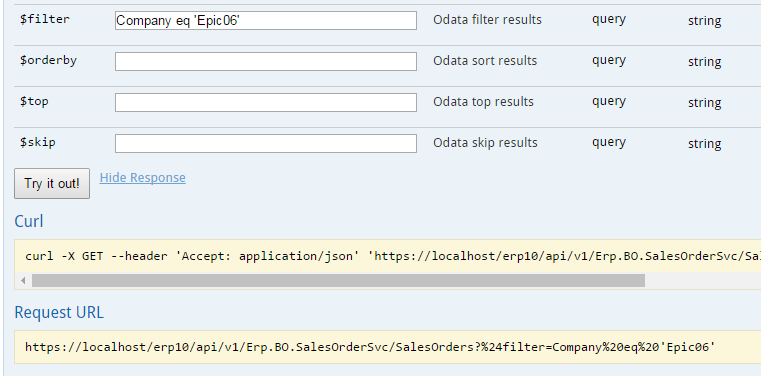Click the Odata top results description
Image resolution: width=761 pixels, height=376 pixels.
483,102
